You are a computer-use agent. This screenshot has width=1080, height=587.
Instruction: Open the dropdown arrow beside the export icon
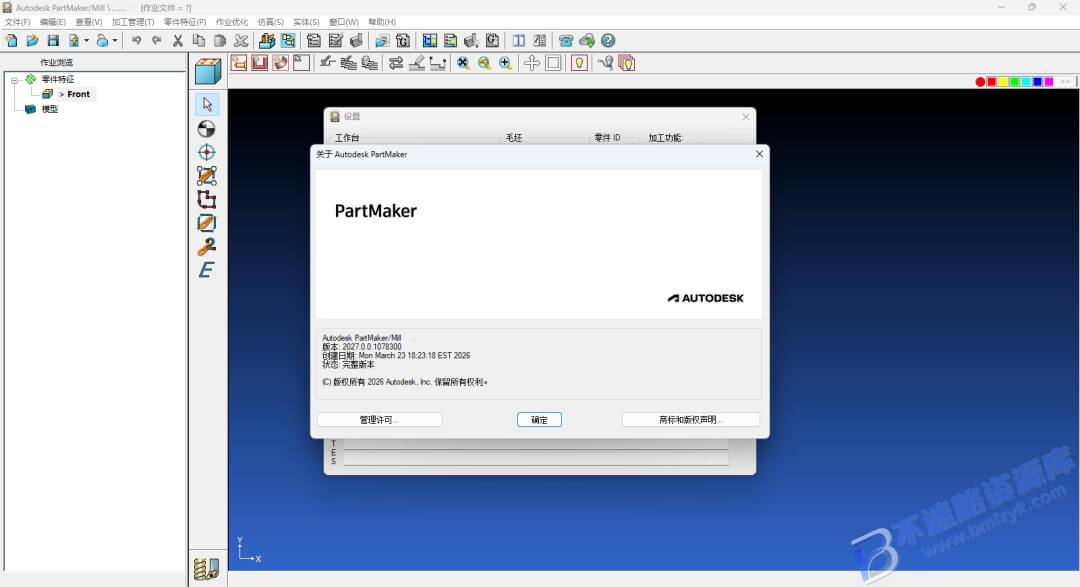115,41
